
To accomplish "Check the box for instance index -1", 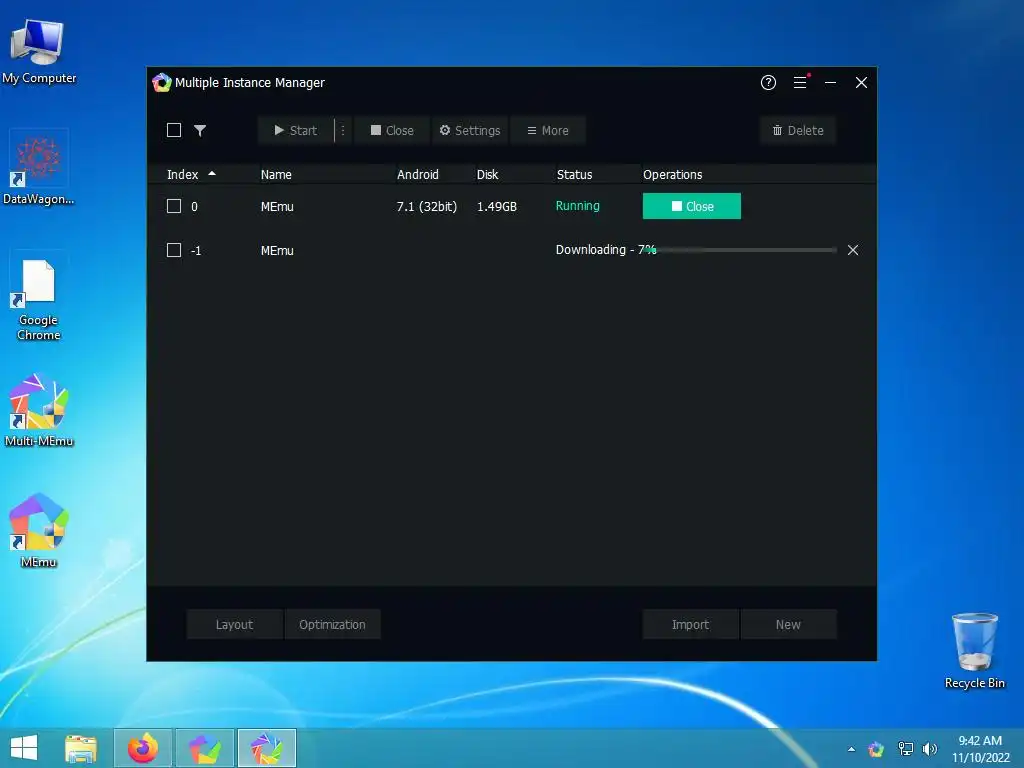I will [x=174, y=250].
